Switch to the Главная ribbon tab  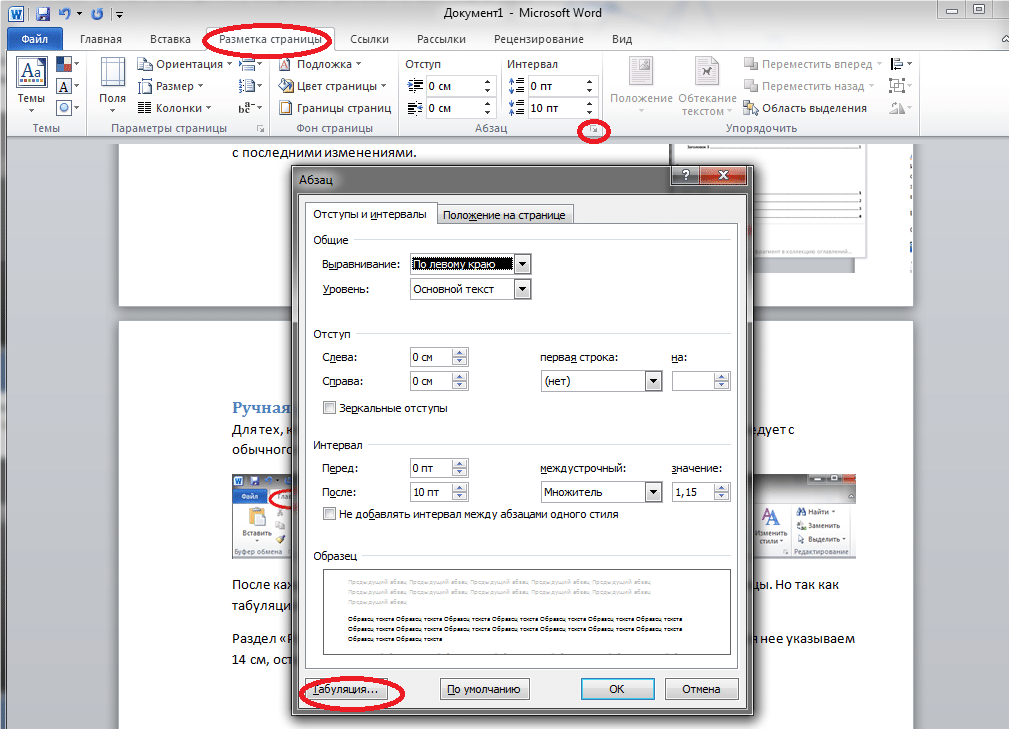point(100,39)
